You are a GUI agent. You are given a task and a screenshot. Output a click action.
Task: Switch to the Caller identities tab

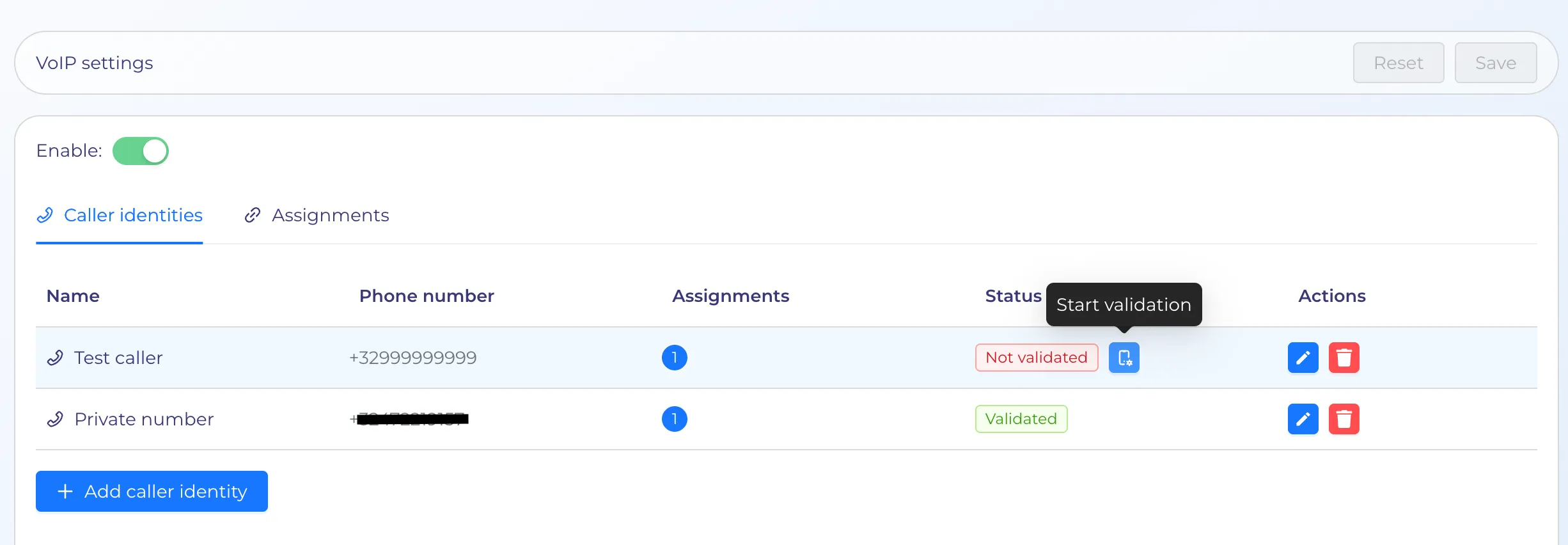coord(120,216)
